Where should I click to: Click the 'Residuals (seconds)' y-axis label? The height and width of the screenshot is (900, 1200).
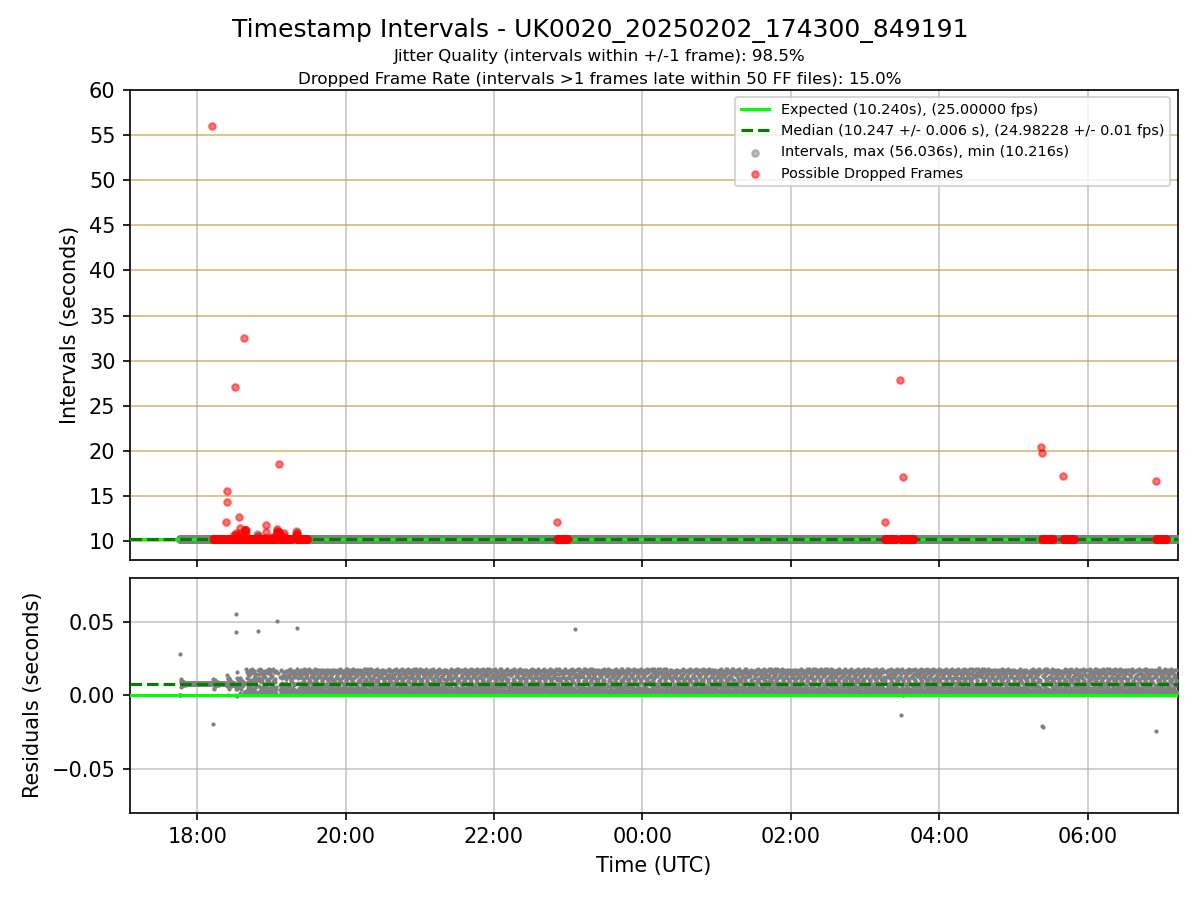(31, 695)
